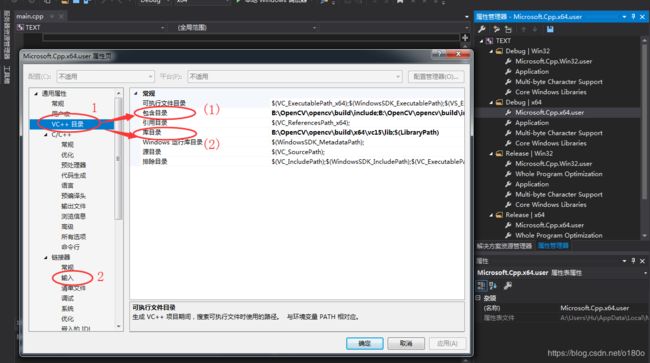Open the Properties panel object selector dropdown
This screenshot has height=363, width=650.
pyautogui.click(x=645, y=273)
